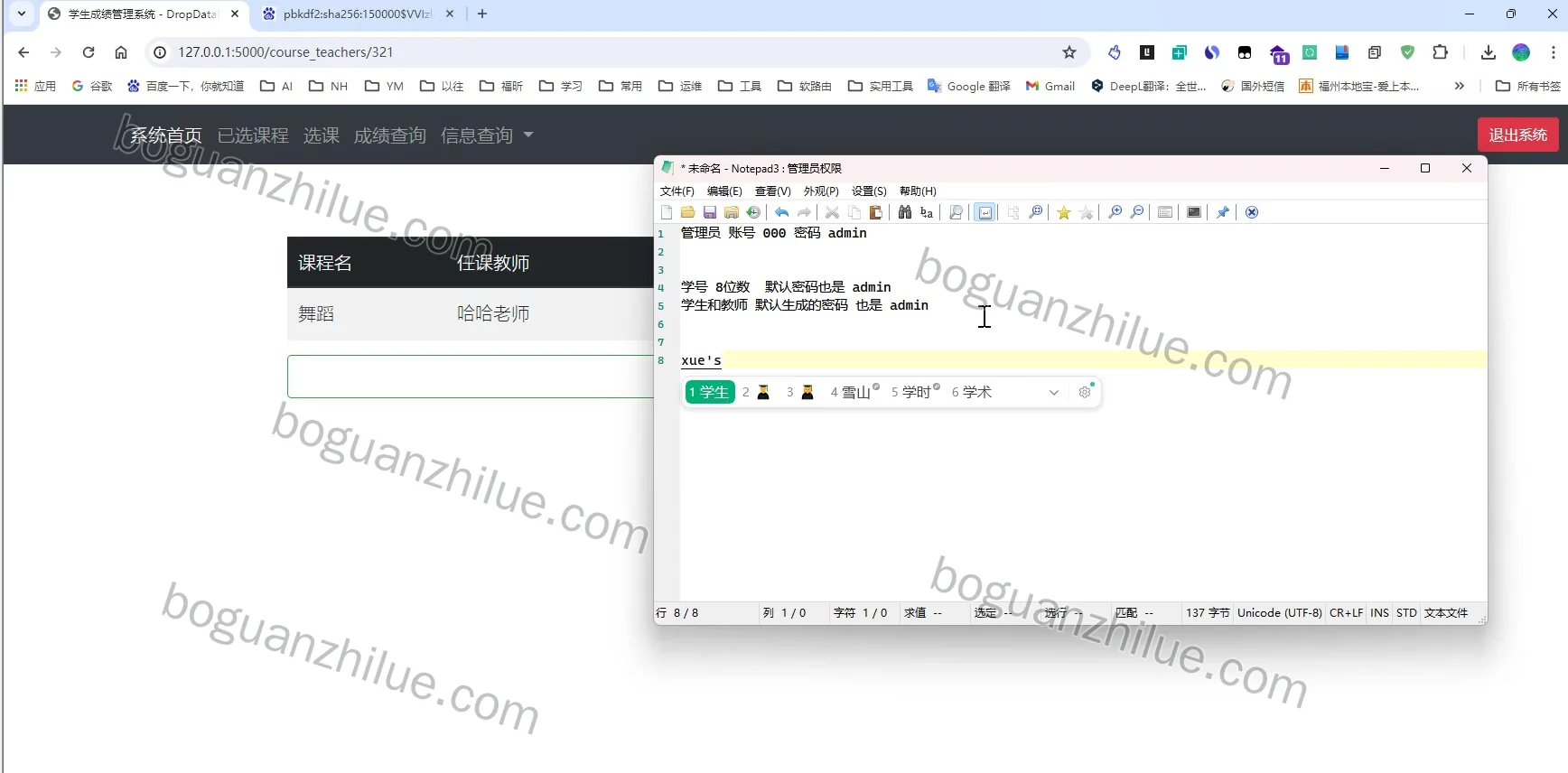The width and height of the screenshot is (1568, 773).
Task: Cut selection with Notepad3 scissors icon
Action: click(x=833, y=212)
